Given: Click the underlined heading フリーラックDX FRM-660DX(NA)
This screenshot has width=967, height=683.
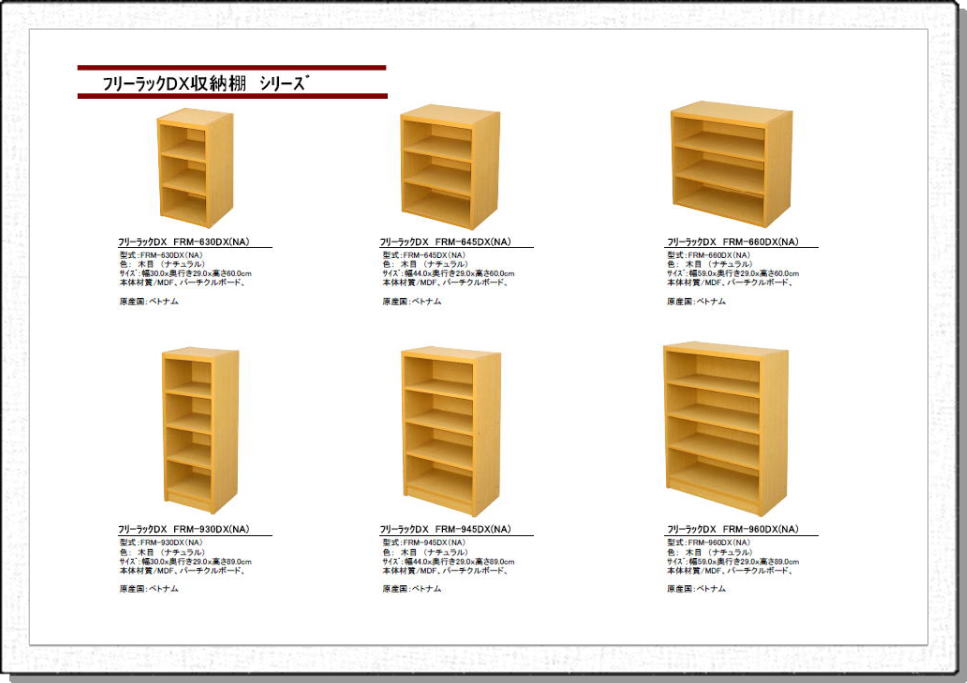Looking at the screenshot, I should coord(732,242).
